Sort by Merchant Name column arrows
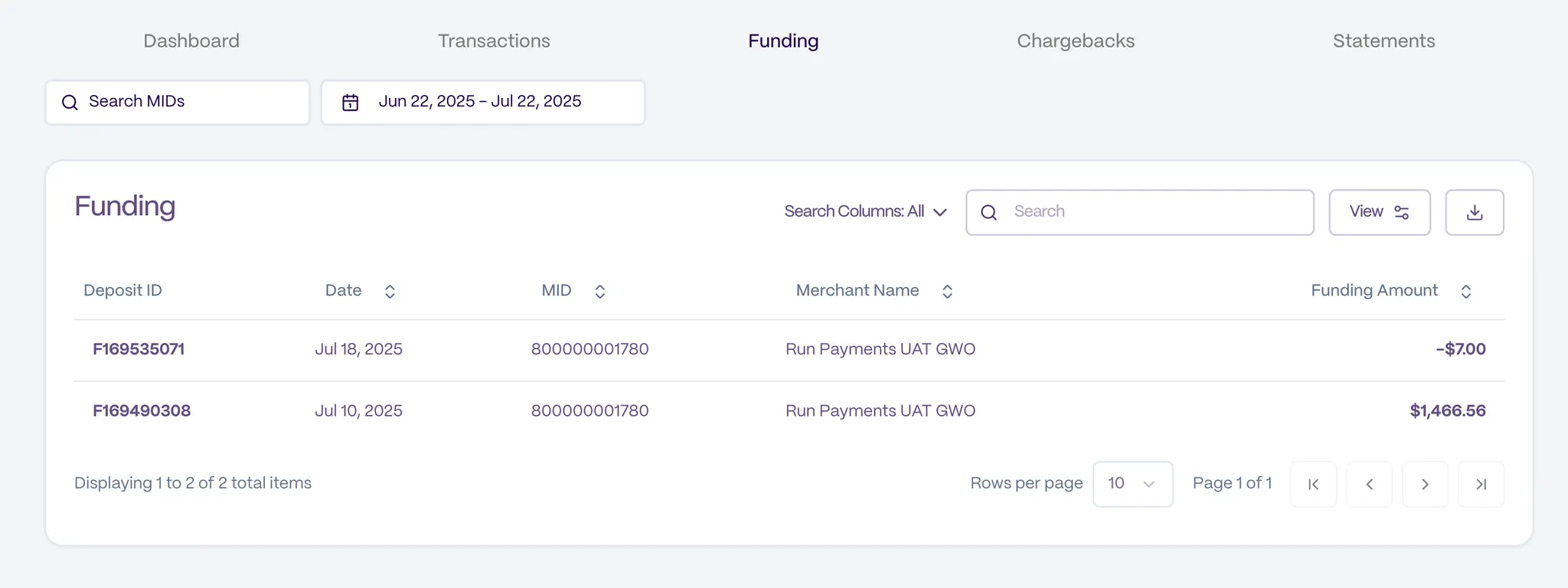Image resolution: width=1568 pixels, height=588 pixels. click(x=947, y=292)
